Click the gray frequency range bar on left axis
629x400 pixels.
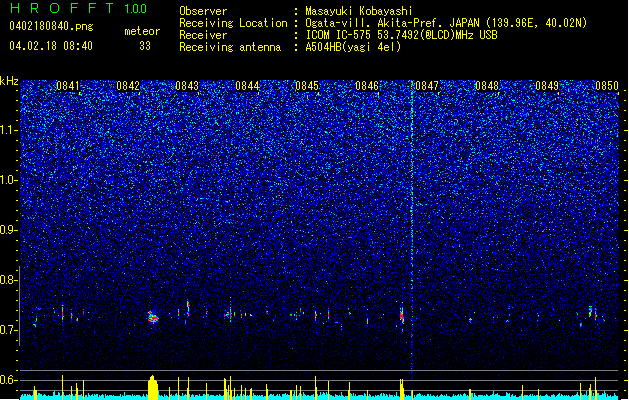(19, 305)
